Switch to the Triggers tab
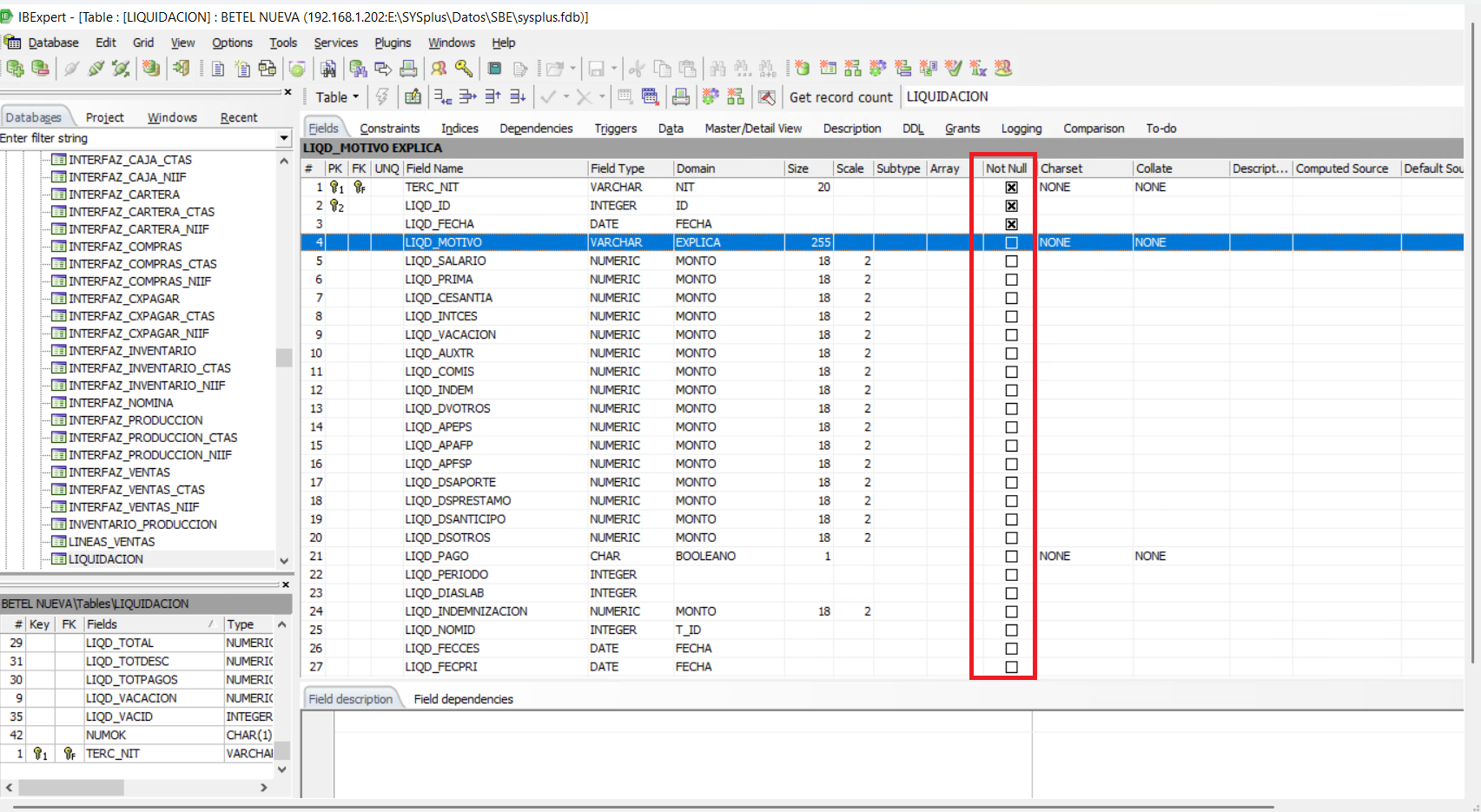 [615, 129]
